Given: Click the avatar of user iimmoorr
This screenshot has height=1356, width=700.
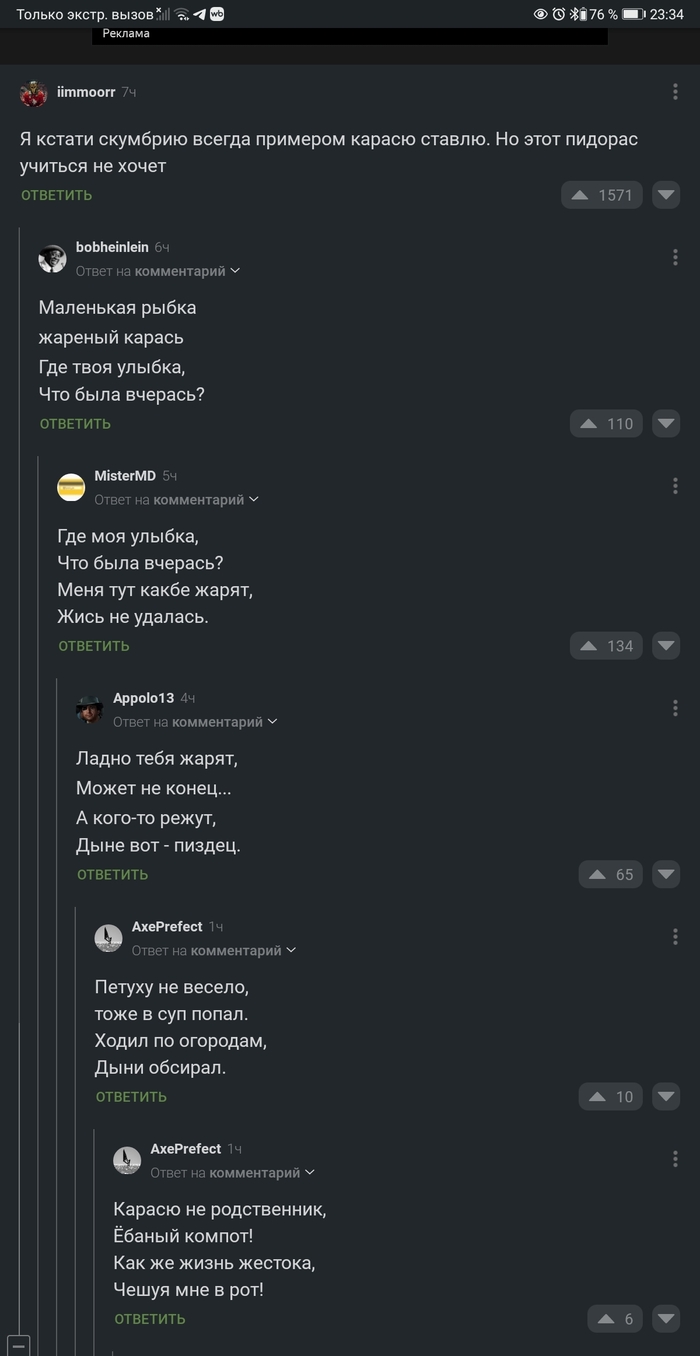Looking at the screenshot, I should click(x=33, y=91).
